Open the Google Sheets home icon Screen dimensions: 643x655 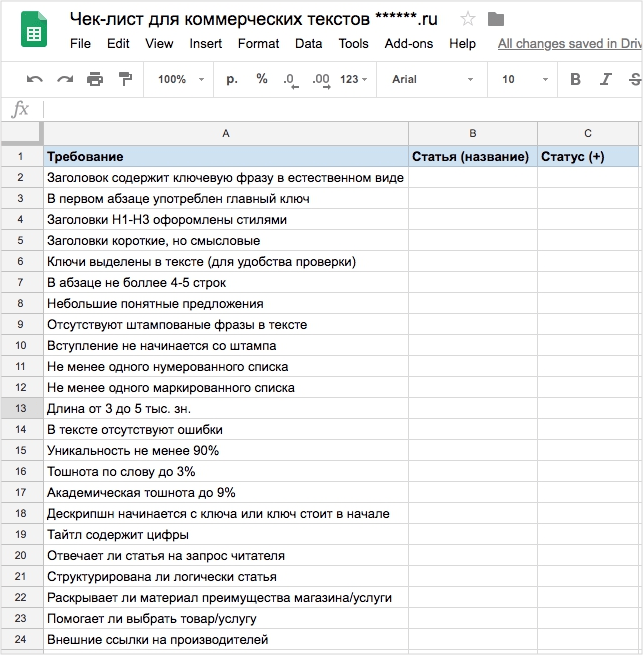[34, 32]
